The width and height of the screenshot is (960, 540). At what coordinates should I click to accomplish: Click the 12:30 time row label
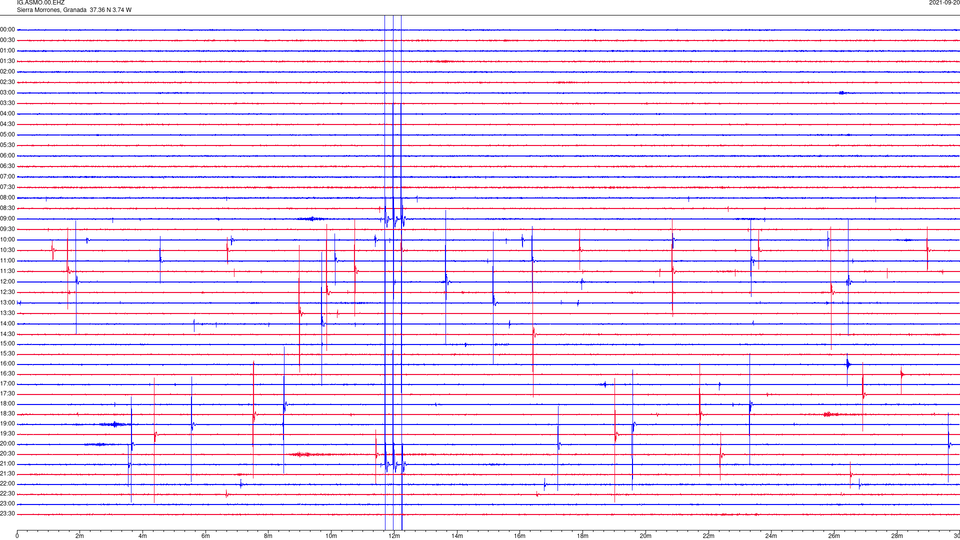pos(7,293)
